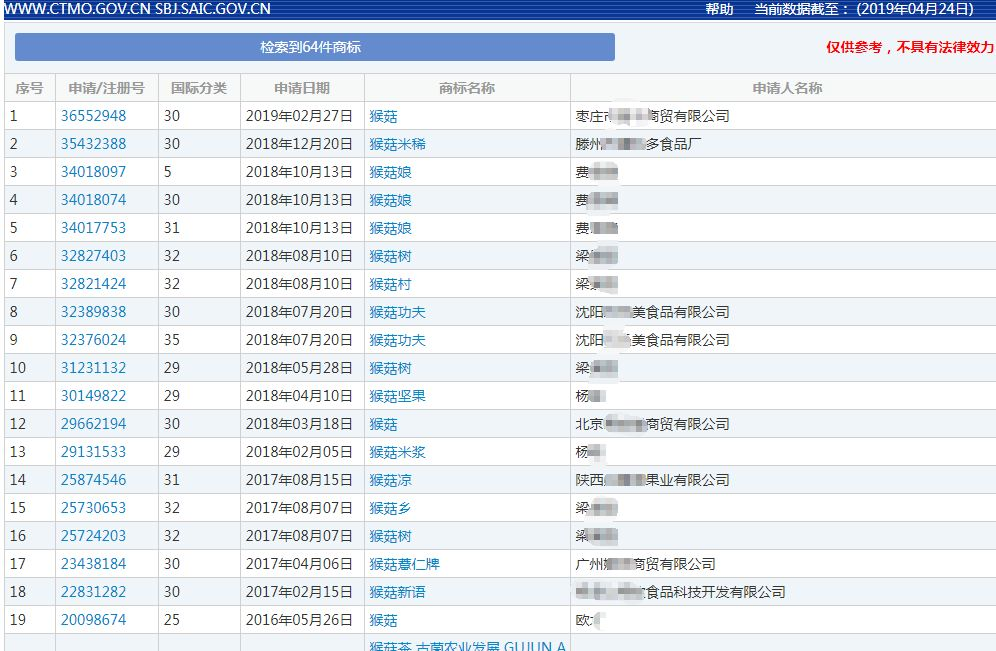Open trademark 猴菇坚果 link
996x651 pixels.
[397, 396]
